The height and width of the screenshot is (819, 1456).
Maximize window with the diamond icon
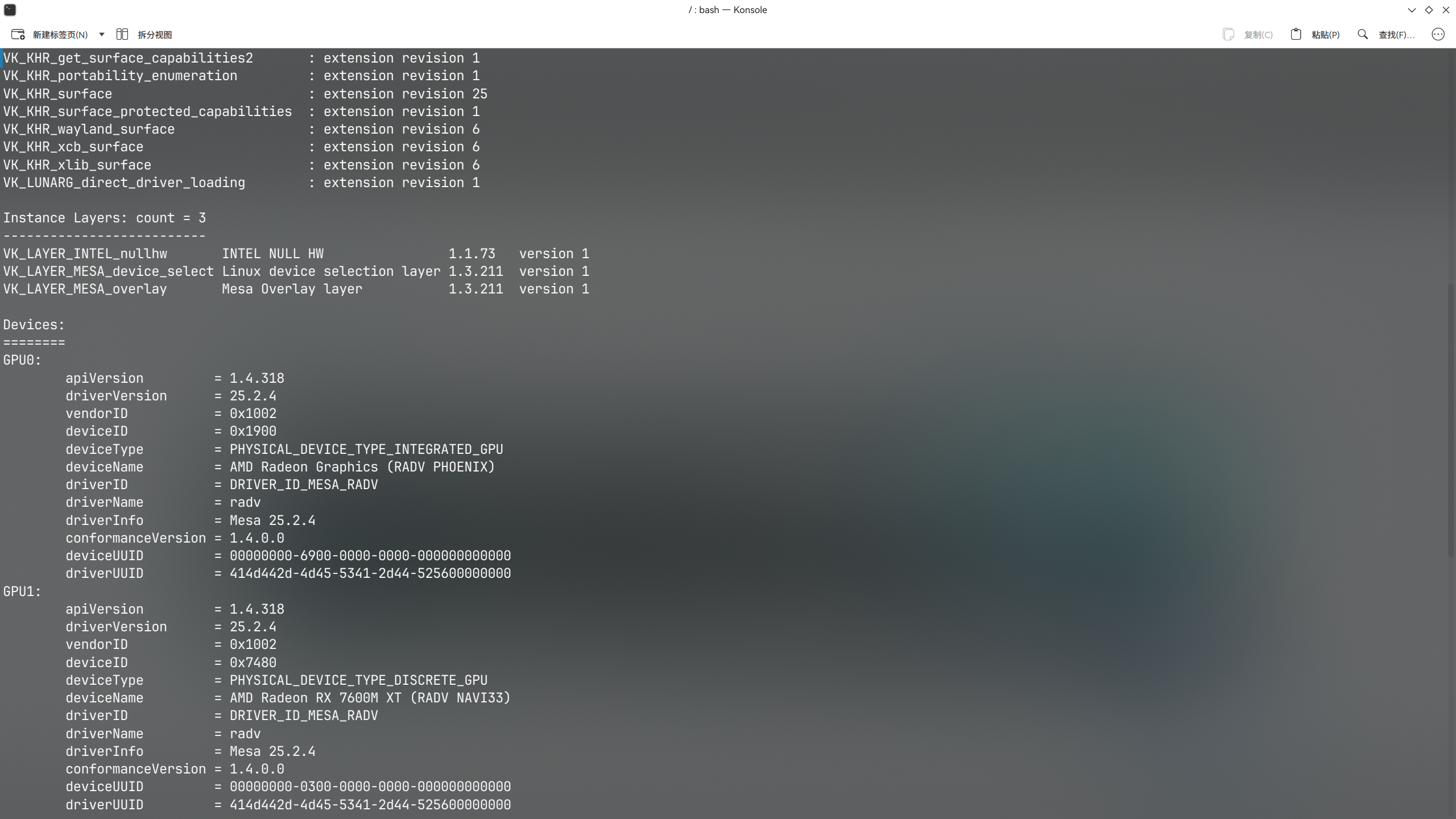[x=1429, y=10]
